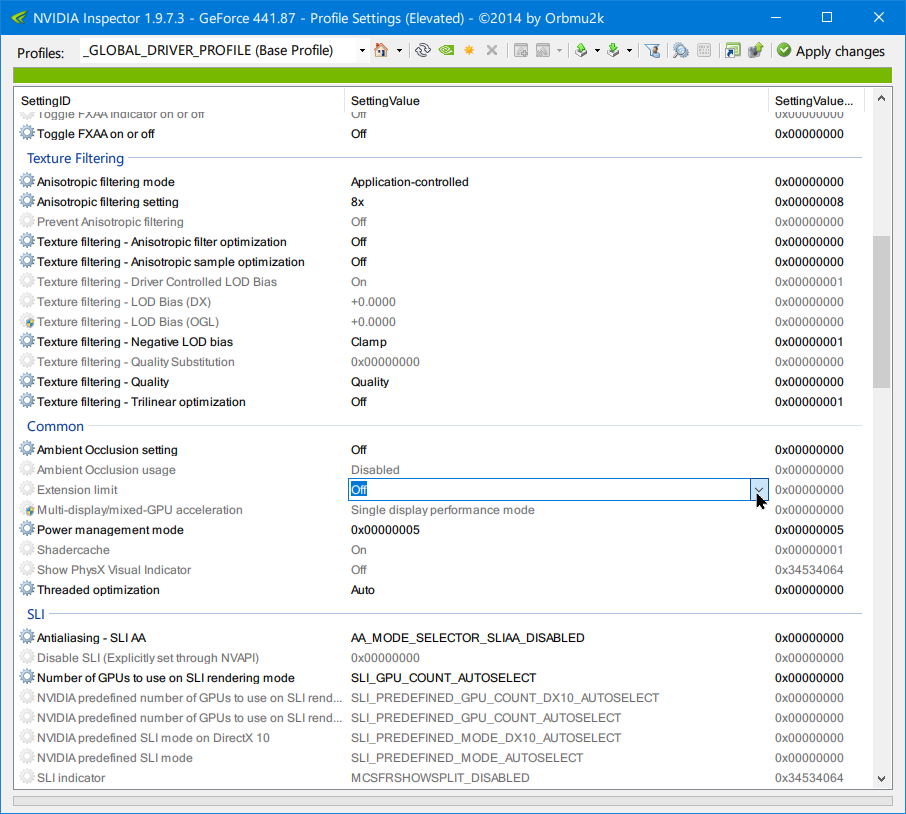Screen dimensions: 906x814
Task: Click the refresh profile settings icon
Action: [x=423, y=50]
